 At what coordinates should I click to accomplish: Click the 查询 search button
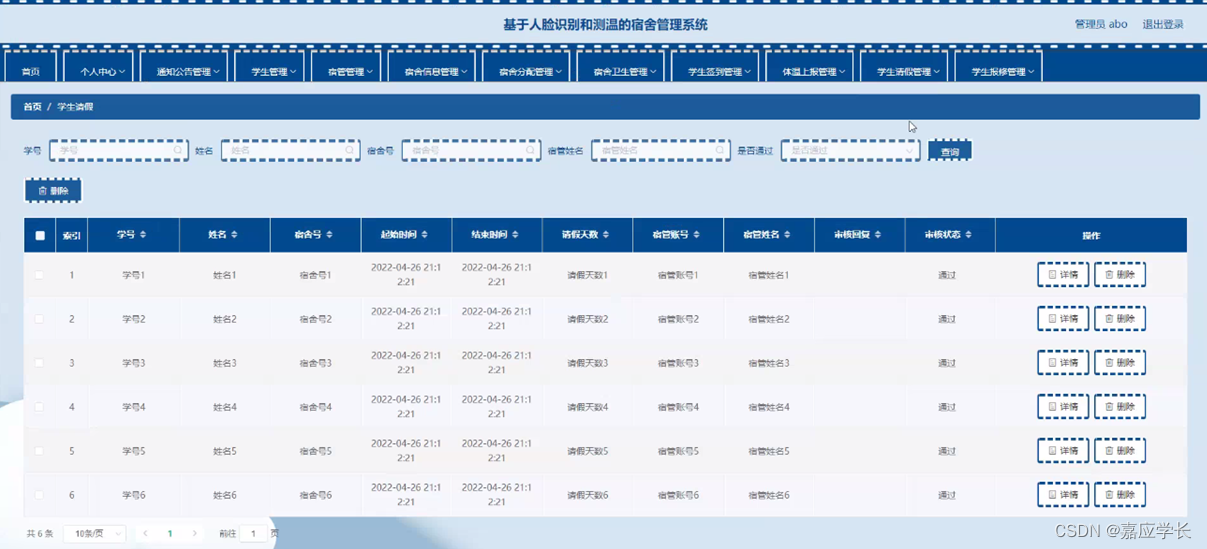[x=950, y=152]
